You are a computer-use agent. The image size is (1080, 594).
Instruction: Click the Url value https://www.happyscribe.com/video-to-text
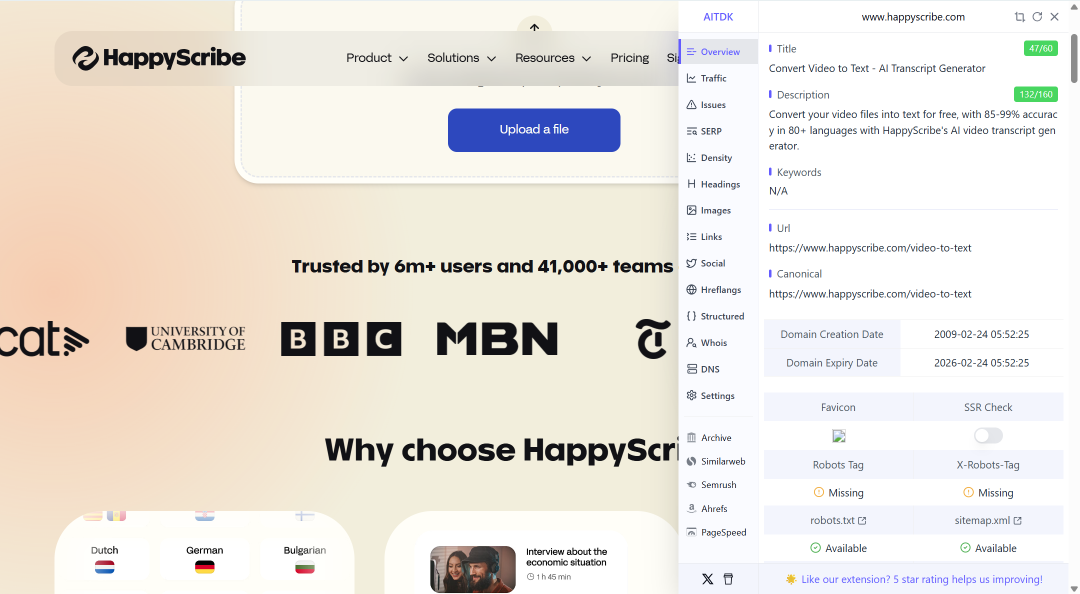(x=870, y=248)
